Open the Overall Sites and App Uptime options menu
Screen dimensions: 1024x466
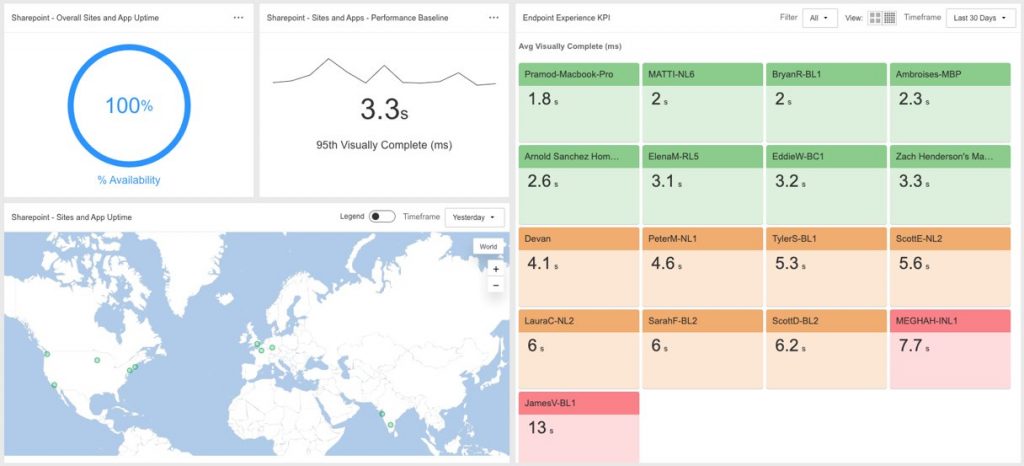[x=238, y=18]
